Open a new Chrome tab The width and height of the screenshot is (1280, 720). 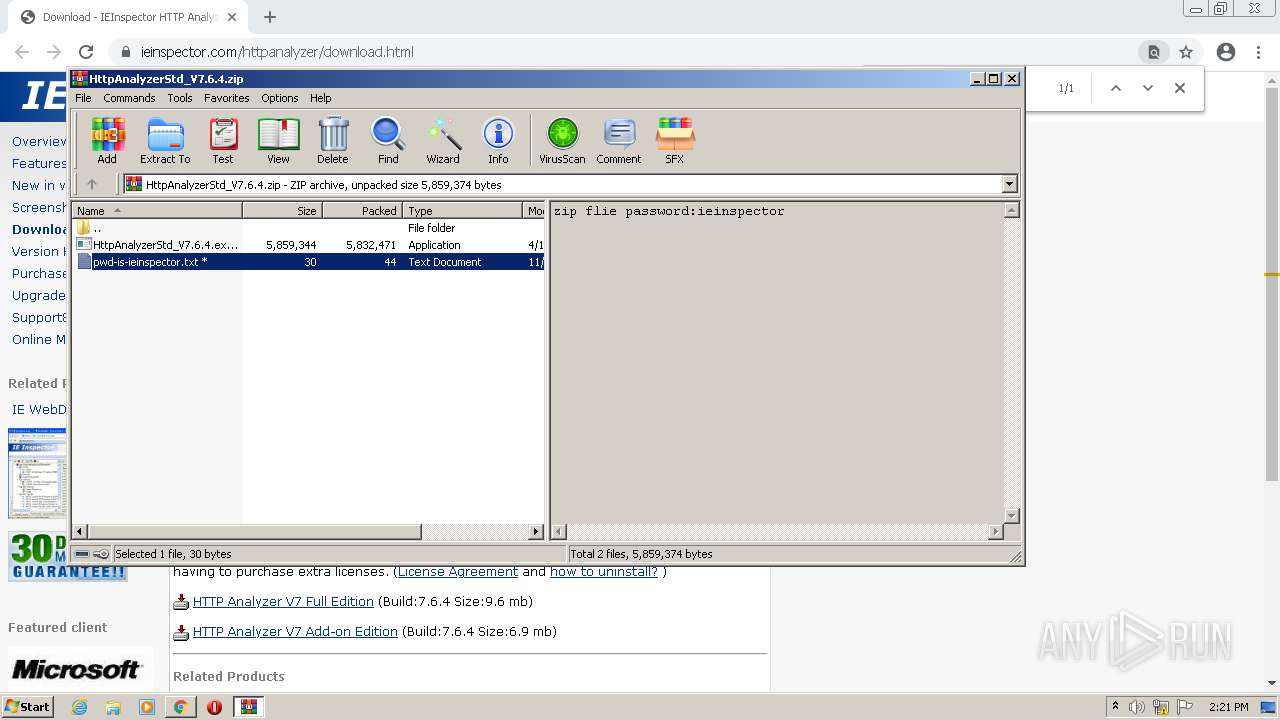tap(269, 17)
